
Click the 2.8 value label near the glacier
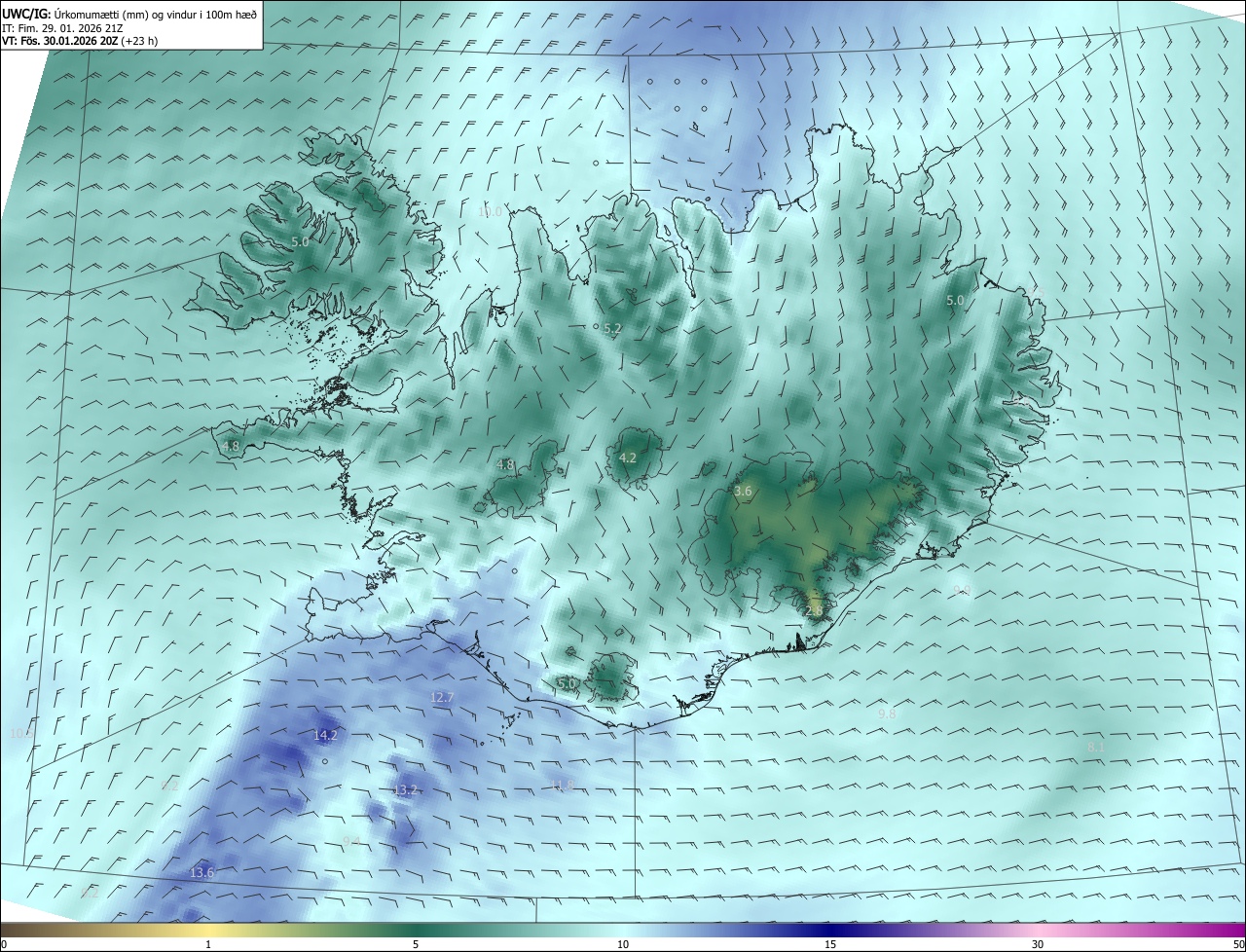coord(815,610)
